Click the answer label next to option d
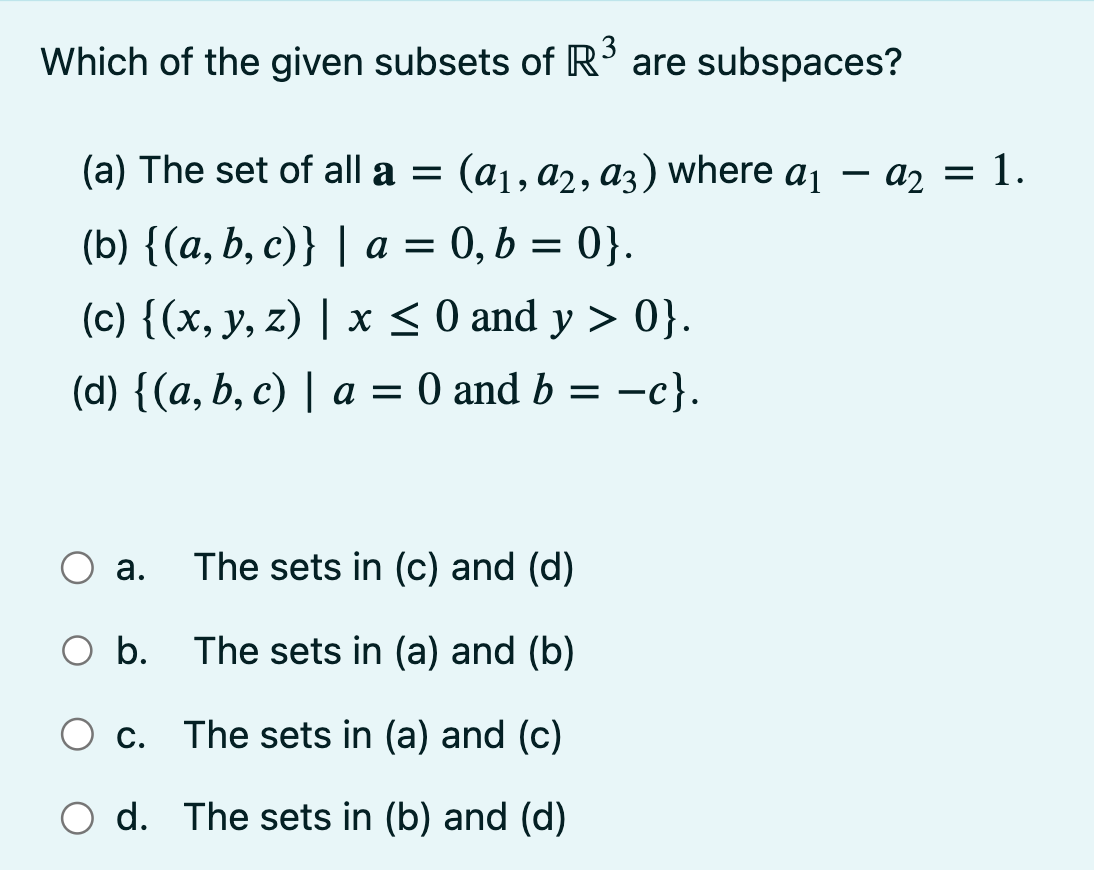This screenshot has width=1094, height=870. (377, 817)
